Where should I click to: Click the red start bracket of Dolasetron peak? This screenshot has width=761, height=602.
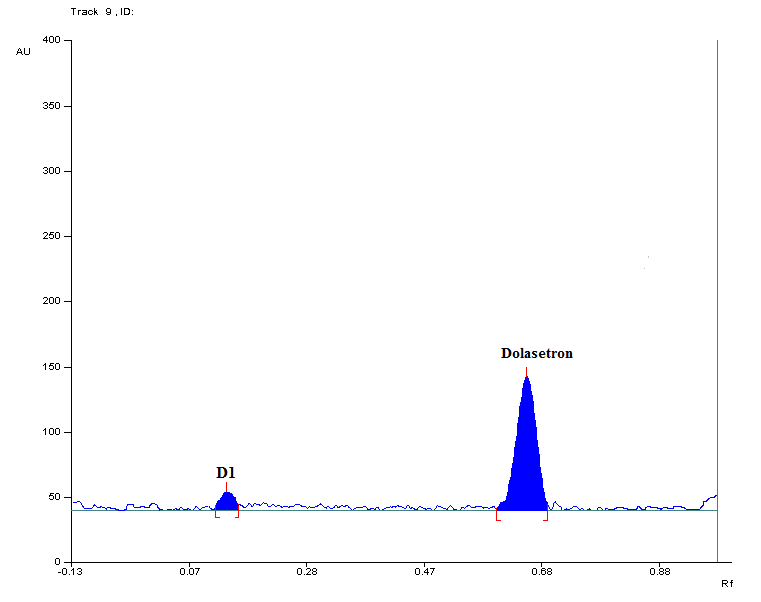click(498, 516)
